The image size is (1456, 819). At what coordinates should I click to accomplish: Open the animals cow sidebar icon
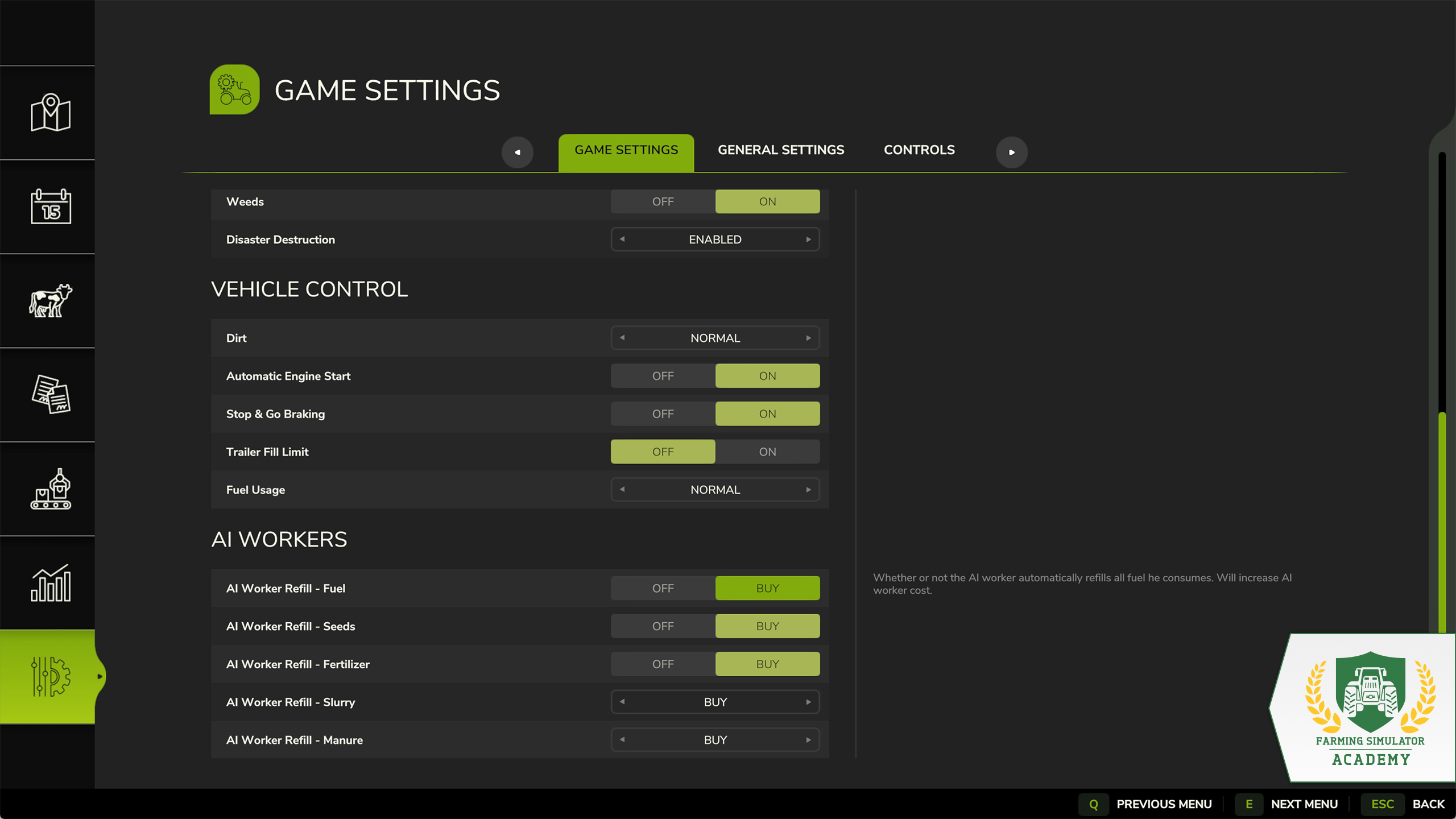[50, 301]
